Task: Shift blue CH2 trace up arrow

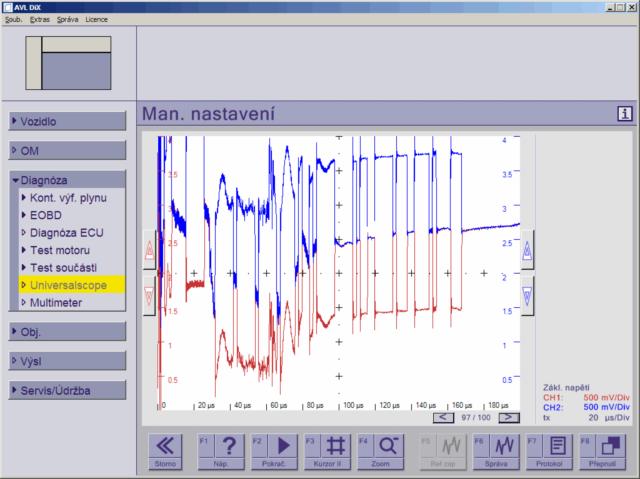Action: (x=527, y=249)
